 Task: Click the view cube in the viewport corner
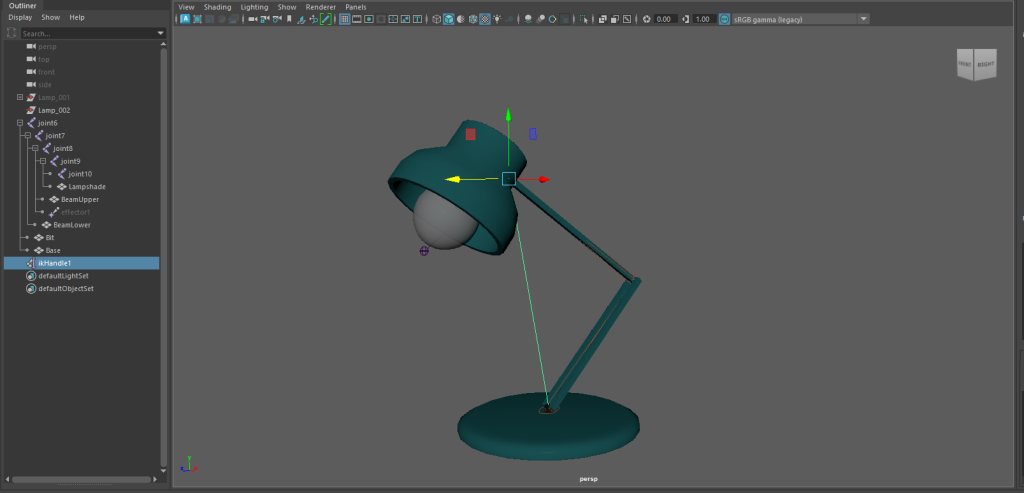coord(977,63)
